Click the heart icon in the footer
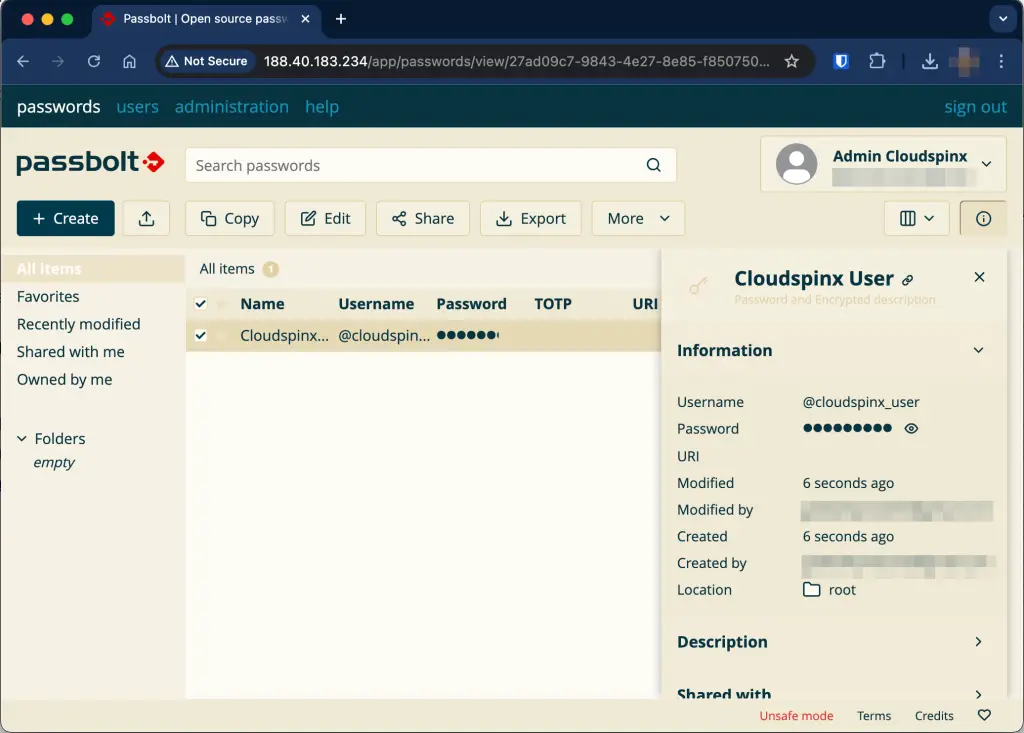Screen dimensions: 1024x733 tap(984, 715)
